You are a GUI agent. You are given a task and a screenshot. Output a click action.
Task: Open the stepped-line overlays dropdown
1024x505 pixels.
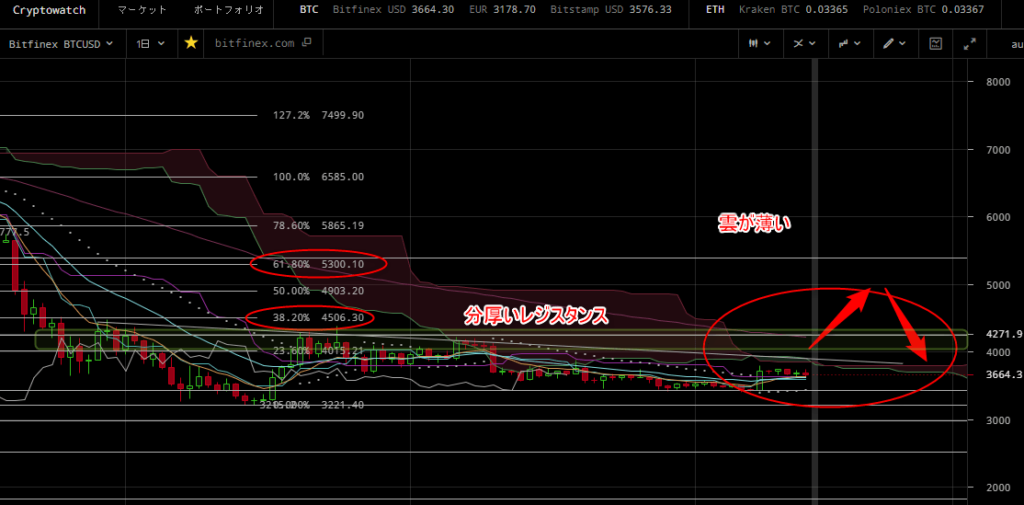[x=850, y=44]
